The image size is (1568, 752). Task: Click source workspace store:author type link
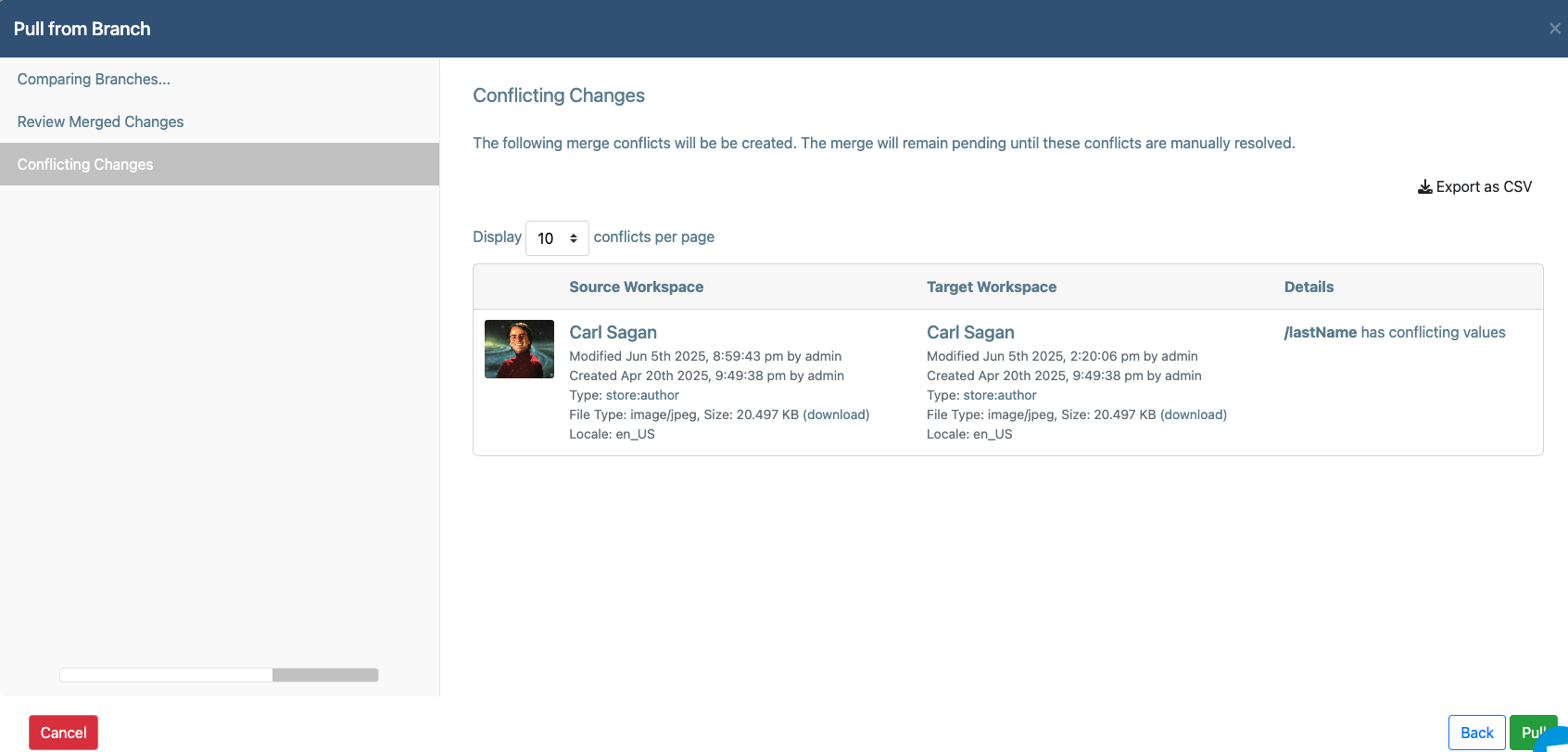pyautogui.click(x=642, y=395)
